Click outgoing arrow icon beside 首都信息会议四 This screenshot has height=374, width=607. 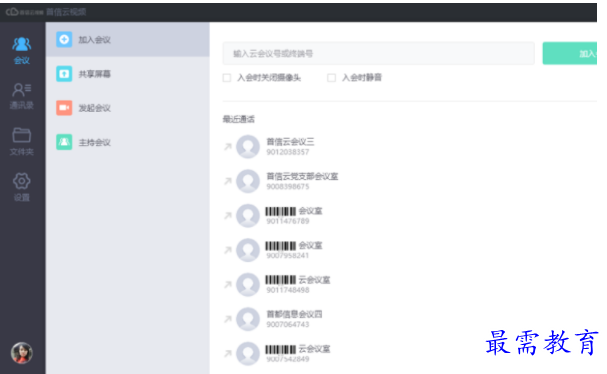[x=228, y=319]
